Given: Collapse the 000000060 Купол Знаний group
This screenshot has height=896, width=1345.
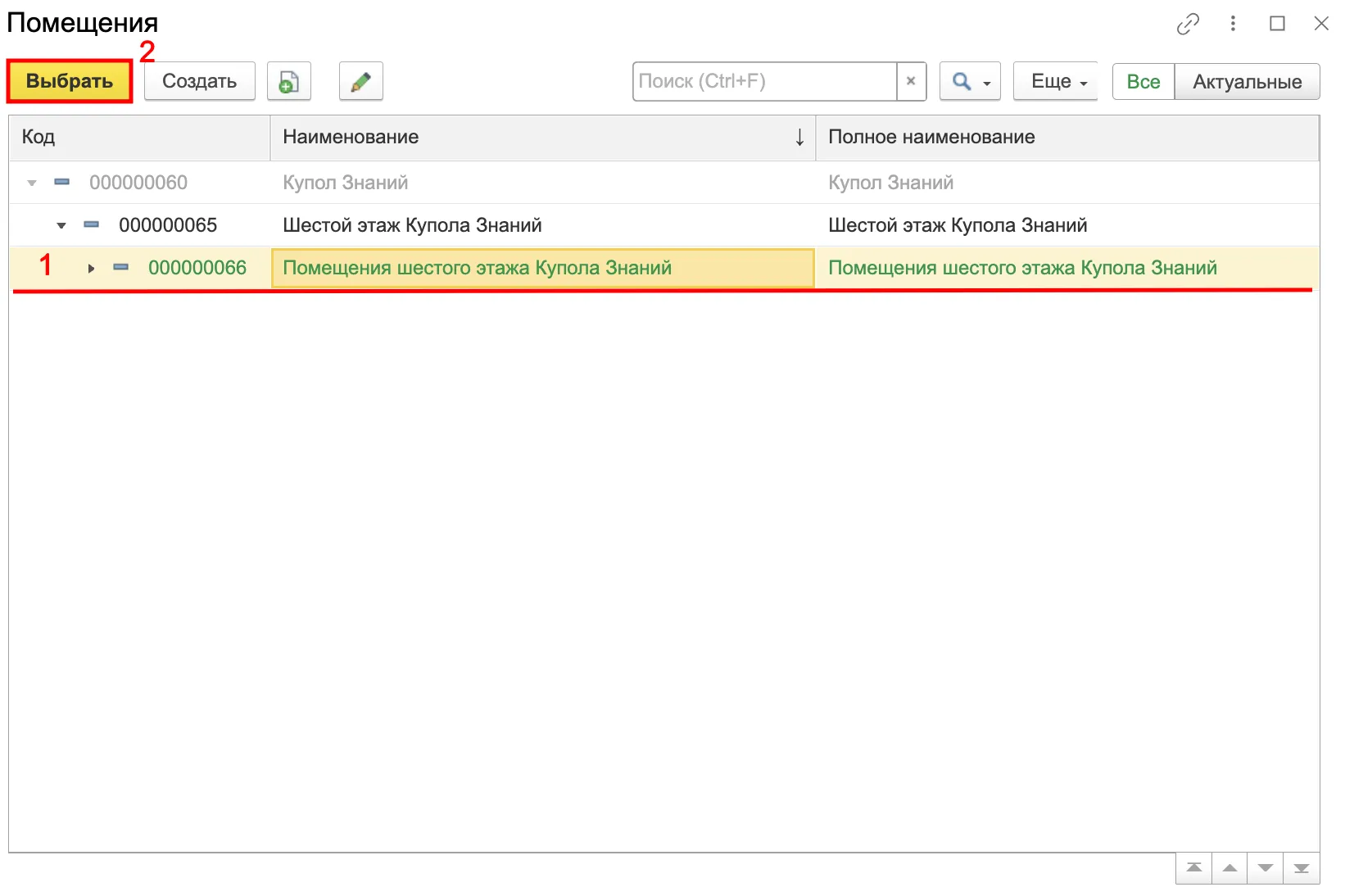Looking at the screenshot, I should [32, 183].
